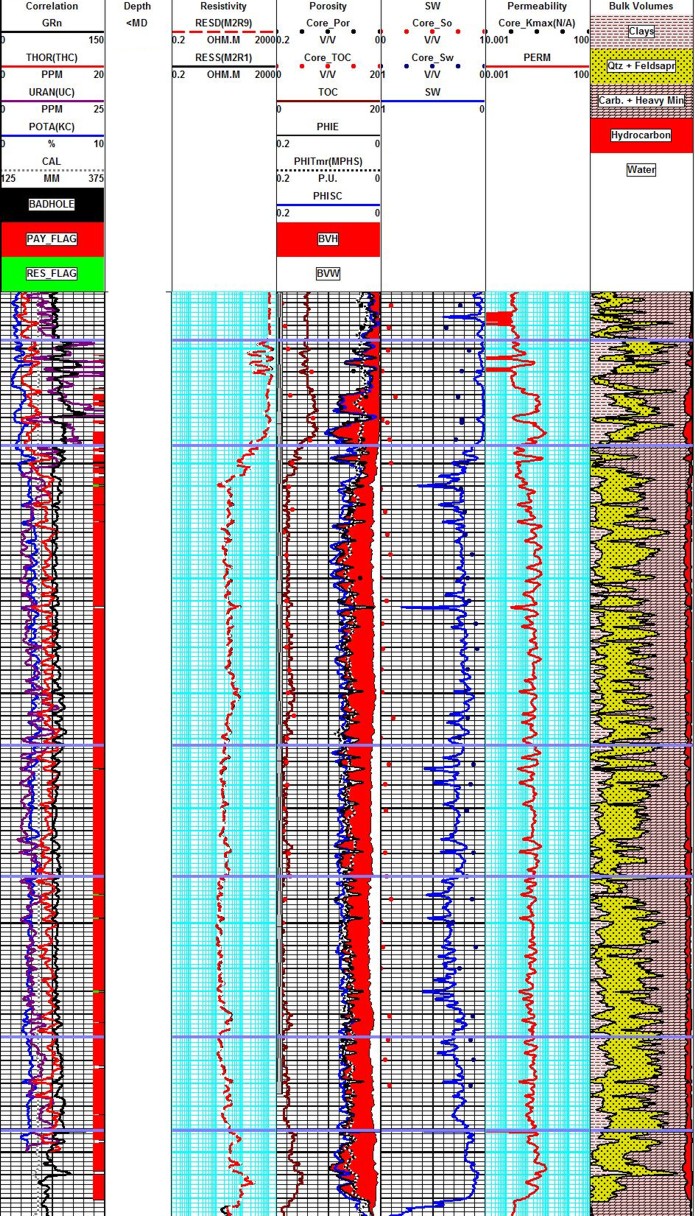
Task: Click the Core_Kmax(N/A) legend entry
Action: tap(537, 22)
